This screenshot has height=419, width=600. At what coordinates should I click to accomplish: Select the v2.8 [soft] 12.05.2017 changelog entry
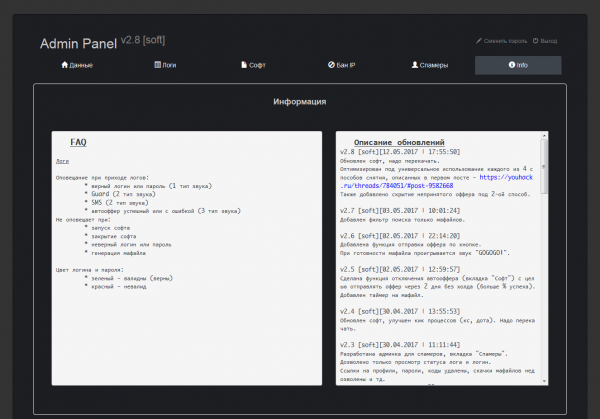(399, 153)
